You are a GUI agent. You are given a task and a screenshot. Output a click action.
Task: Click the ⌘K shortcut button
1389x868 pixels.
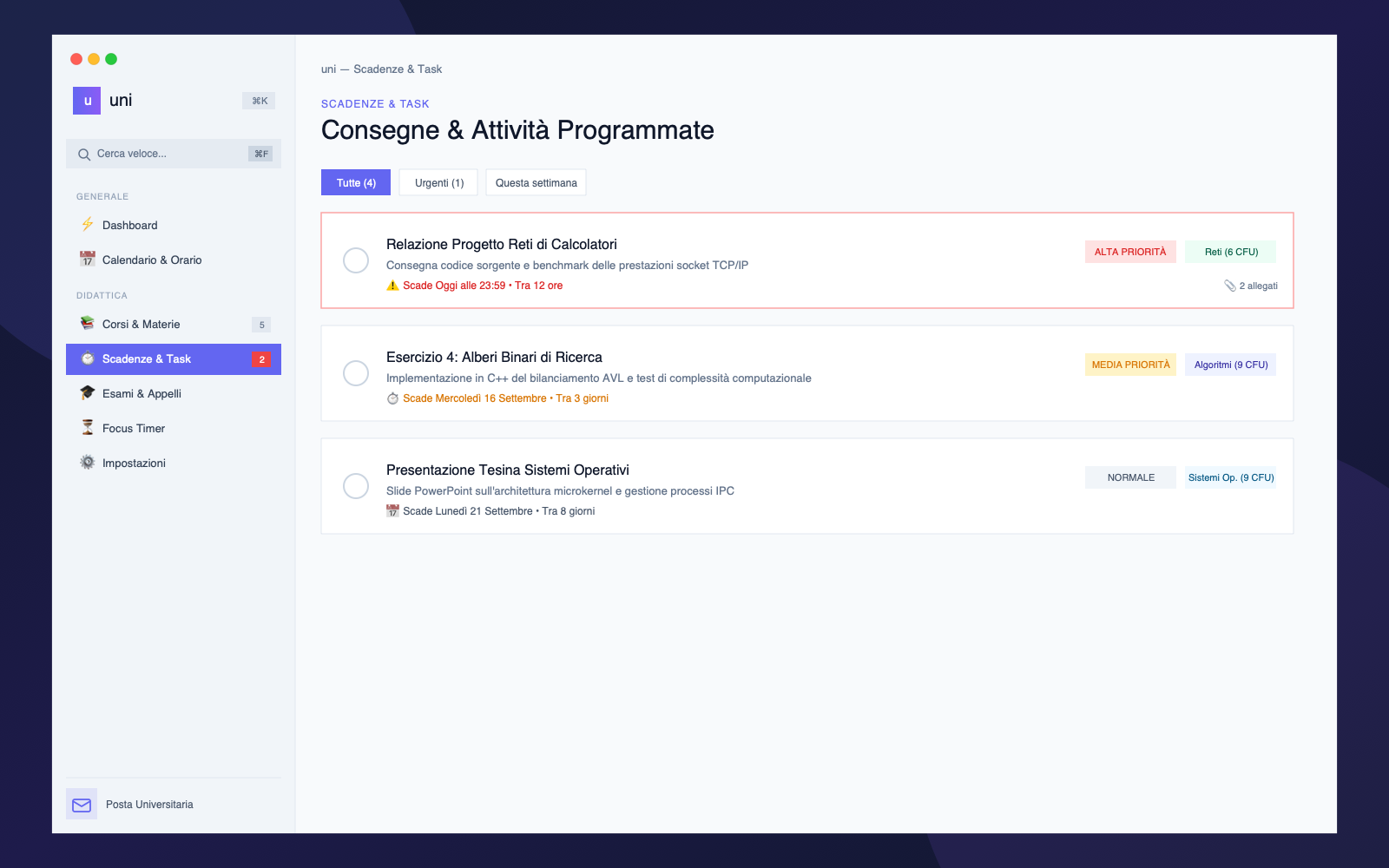[259, 101]
